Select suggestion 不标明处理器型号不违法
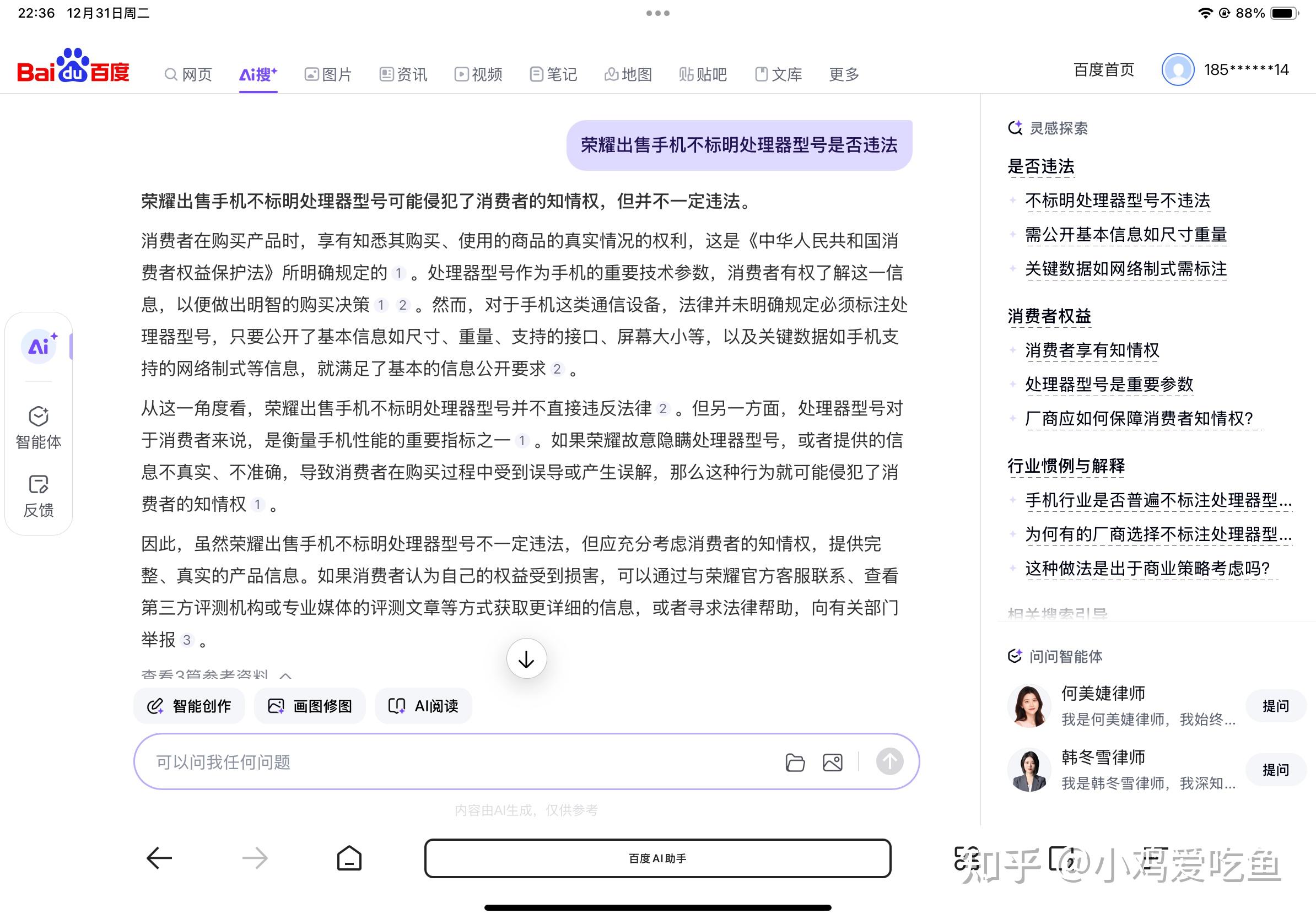The image size is (1316, 919). [x=1118, y=201]
